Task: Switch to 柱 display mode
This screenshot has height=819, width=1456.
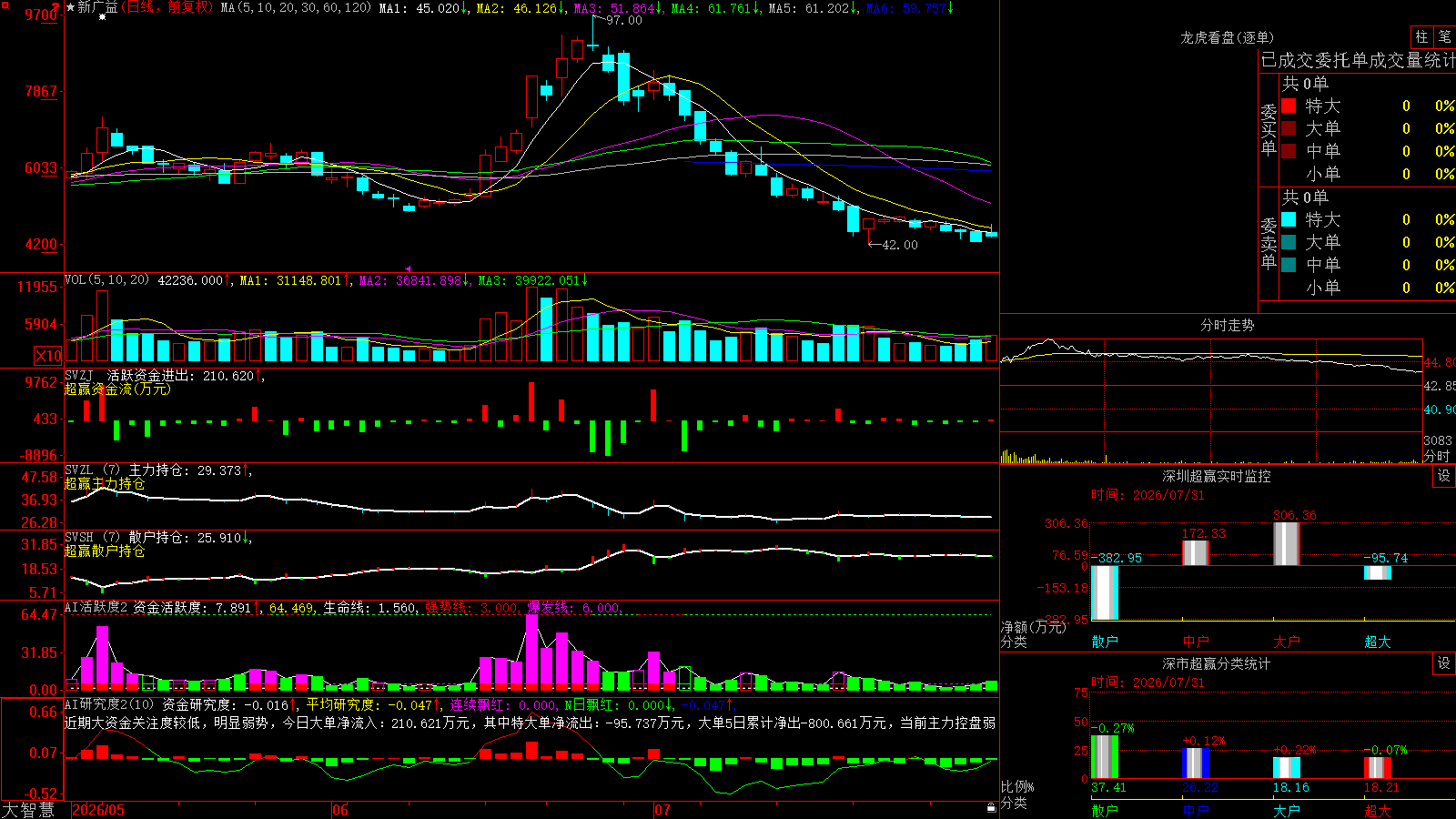Action: pos(1421,36)
